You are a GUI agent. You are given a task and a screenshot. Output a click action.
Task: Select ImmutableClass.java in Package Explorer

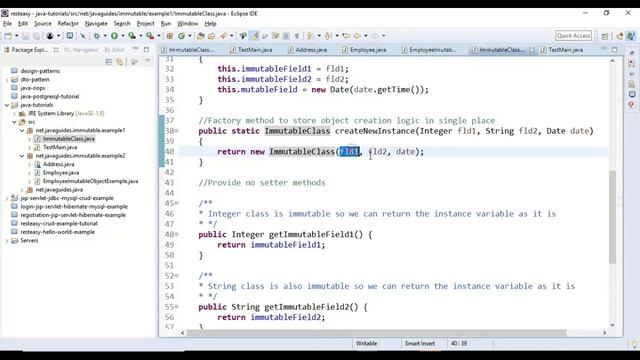click(69, 139)
